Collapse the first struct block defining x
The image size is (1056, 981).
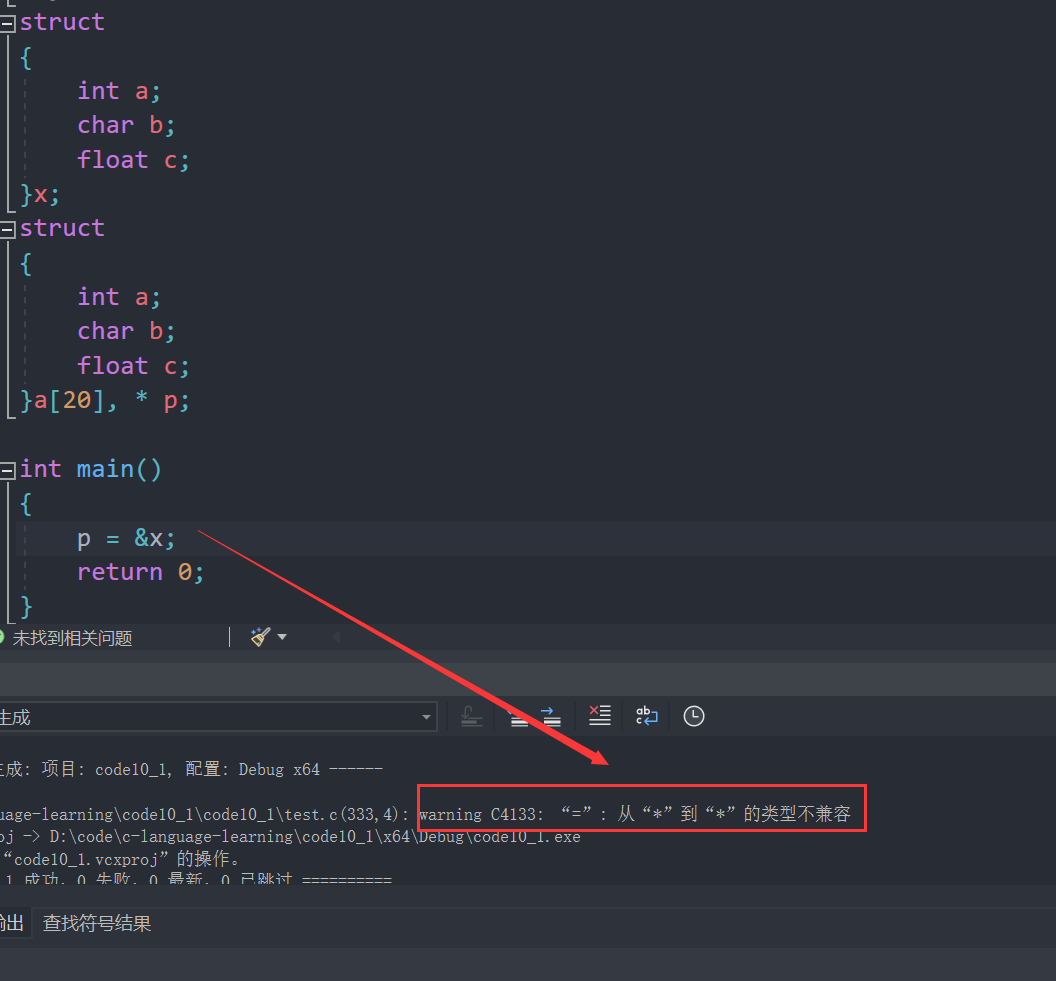click(7, 24)
